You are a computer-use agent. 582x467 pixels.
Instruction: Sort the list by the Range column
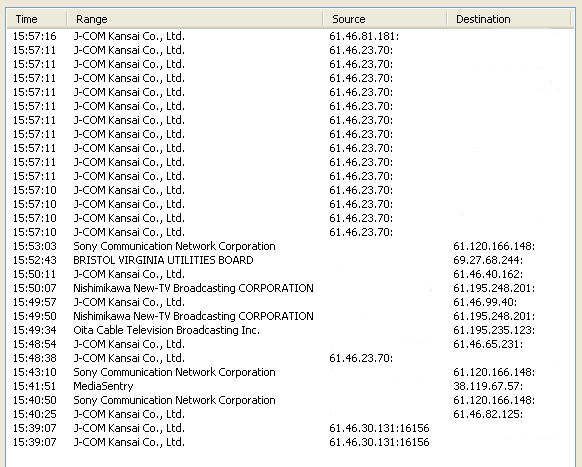(195, 19)
